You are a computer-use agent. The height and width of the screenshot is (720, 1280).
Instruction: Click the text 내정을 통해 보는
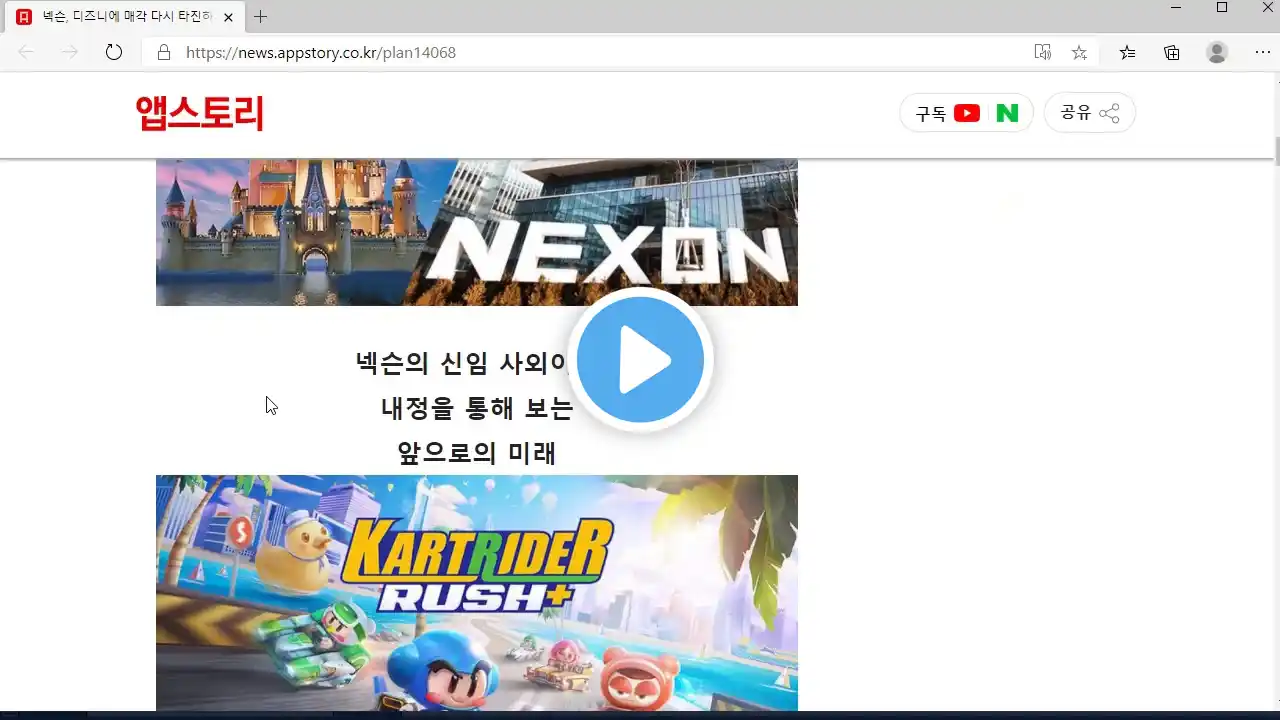[x=477, y=408]
